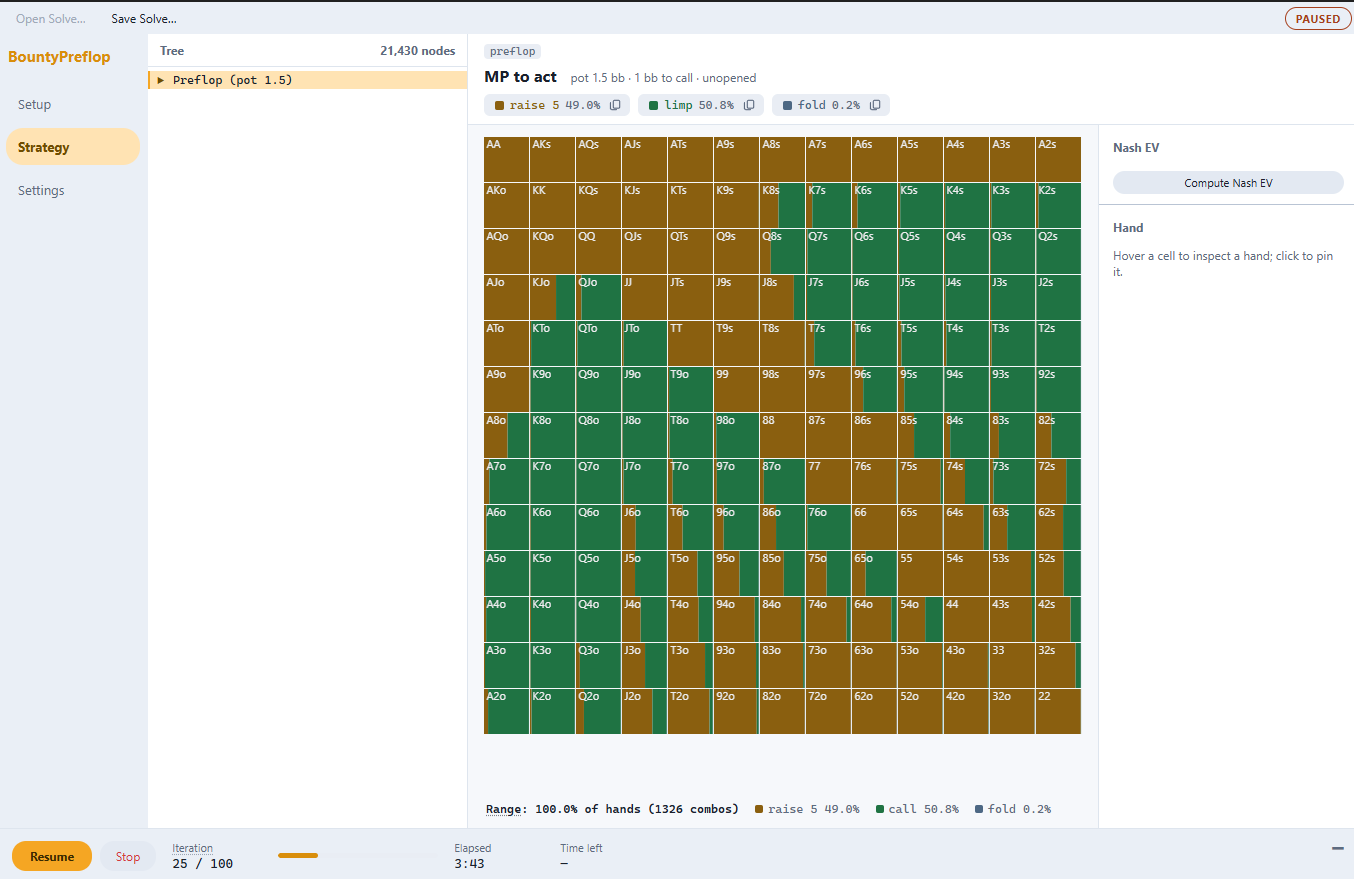Pin the A2s hand cell
The height and width of the screenshot is (879, 1354).
(x=1059, y=159)
